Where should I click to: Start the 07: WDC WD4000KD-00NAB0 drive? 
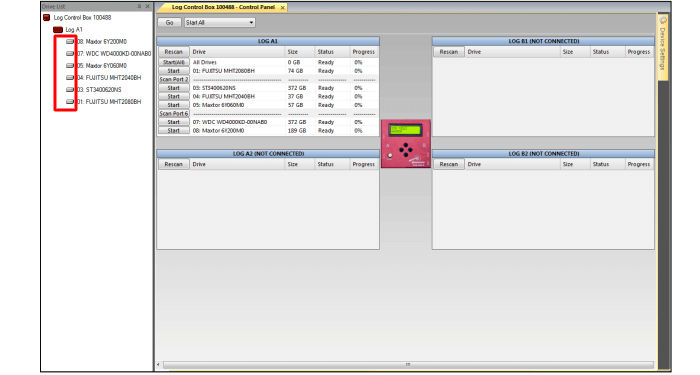(174, 122)
